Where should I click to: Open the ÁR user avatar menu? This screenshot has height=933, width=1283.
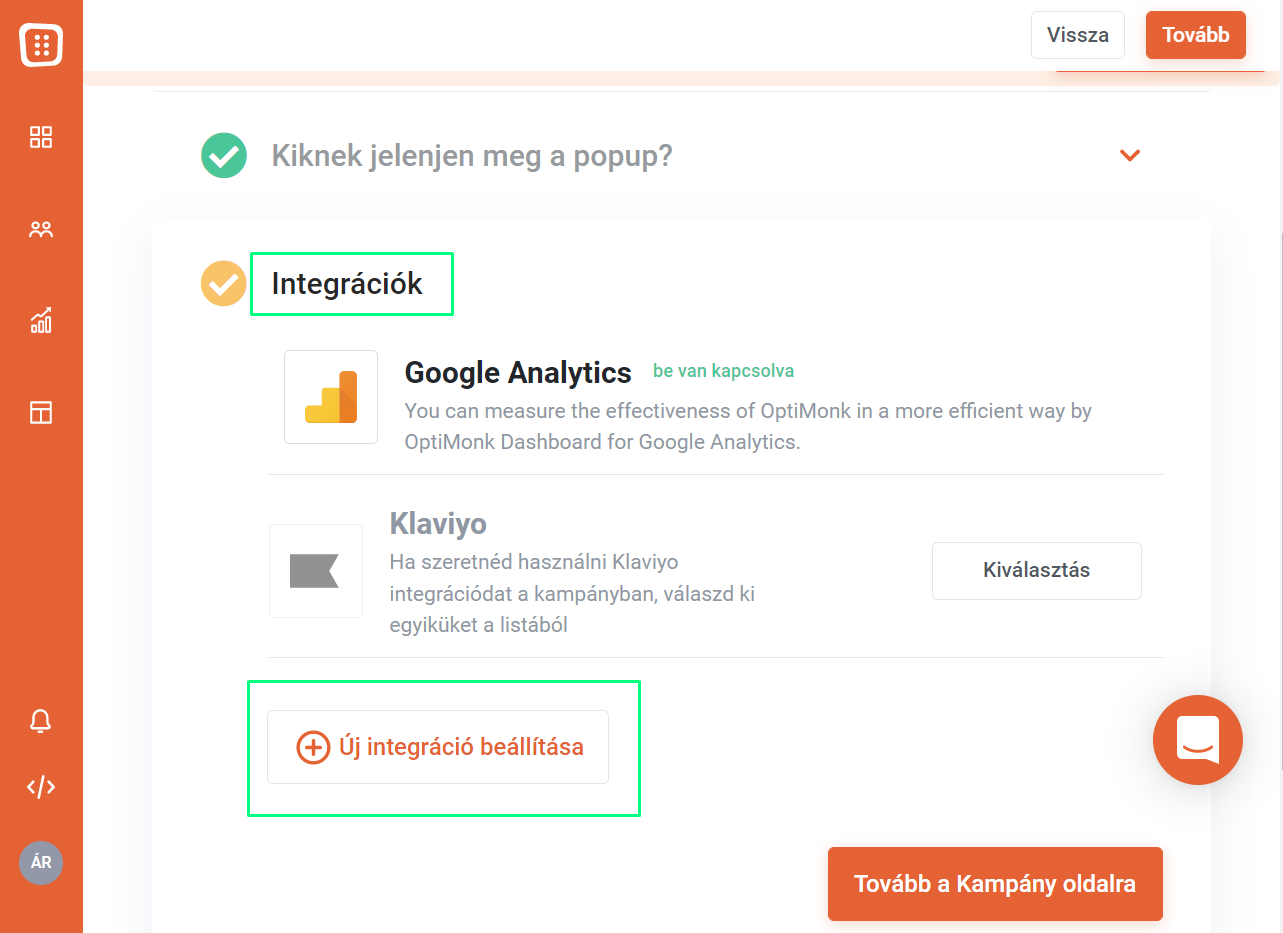41,863
